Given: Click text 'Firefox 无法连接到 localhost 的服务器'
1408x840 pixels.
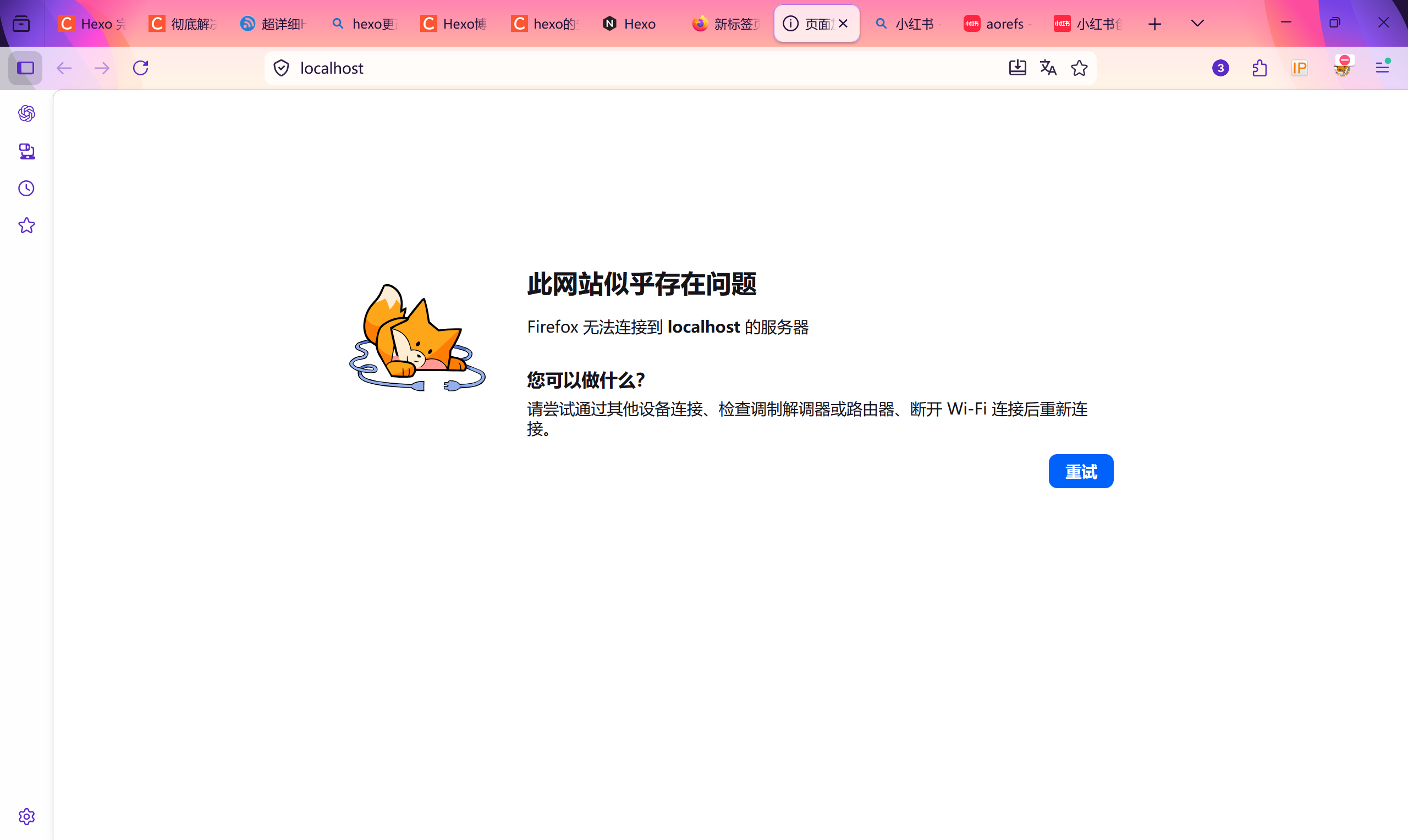Looking at the screenshot, I should tap(668, 327).
